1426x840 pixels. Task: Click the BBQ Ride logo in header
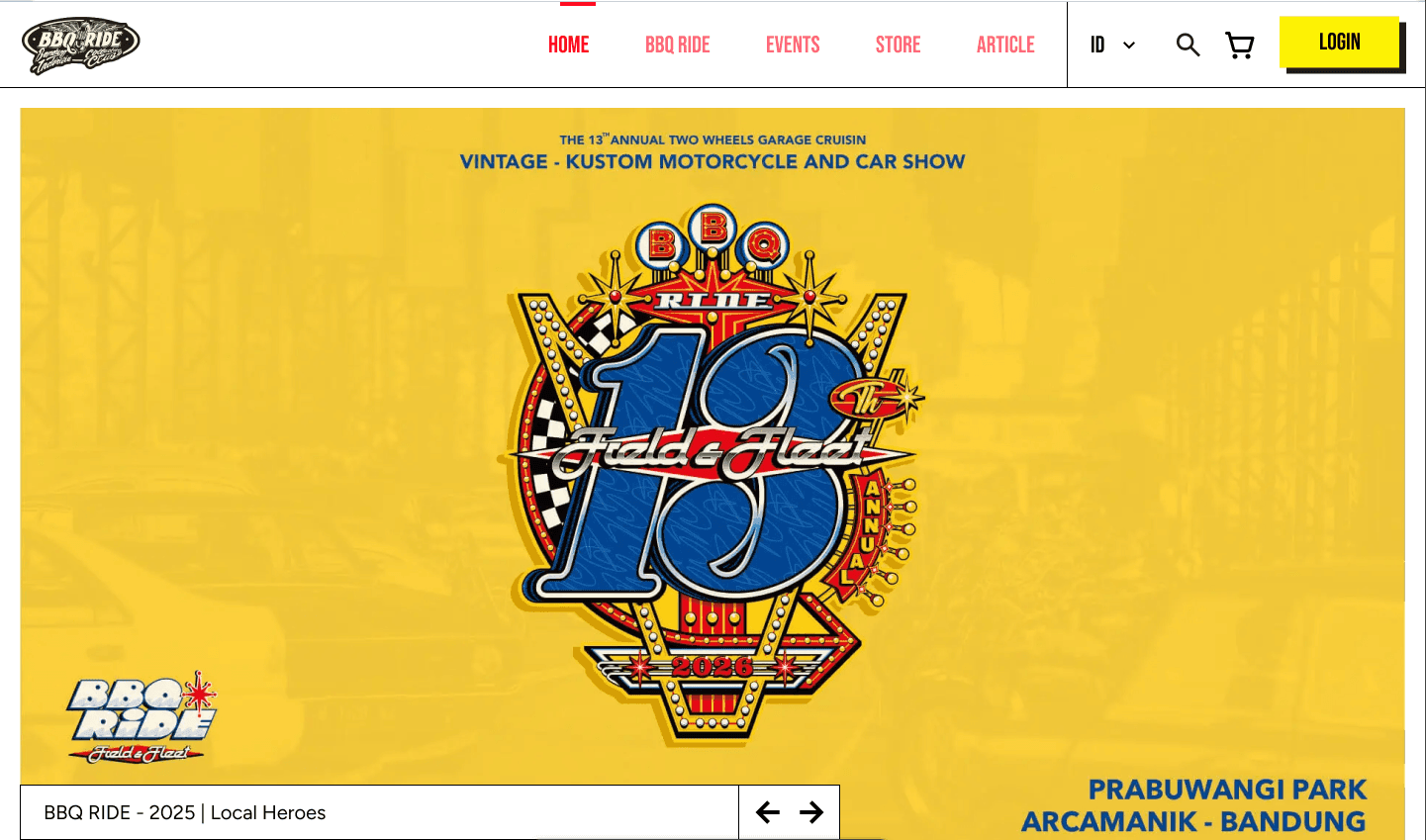coord(81,46)
